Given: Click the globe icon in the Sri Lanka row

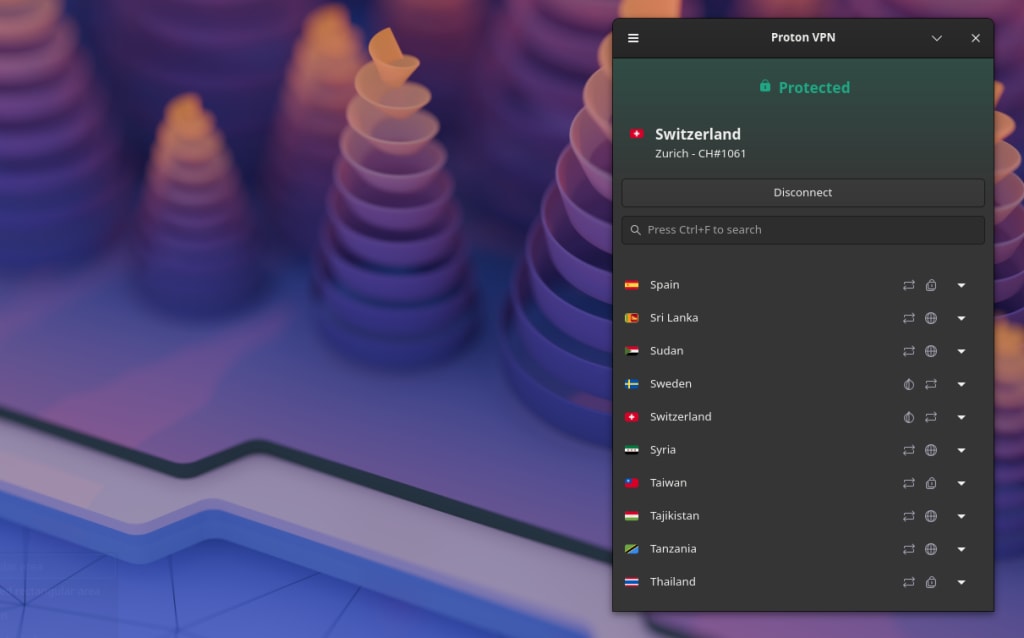Looking at the screenshot, I should 931,318.
